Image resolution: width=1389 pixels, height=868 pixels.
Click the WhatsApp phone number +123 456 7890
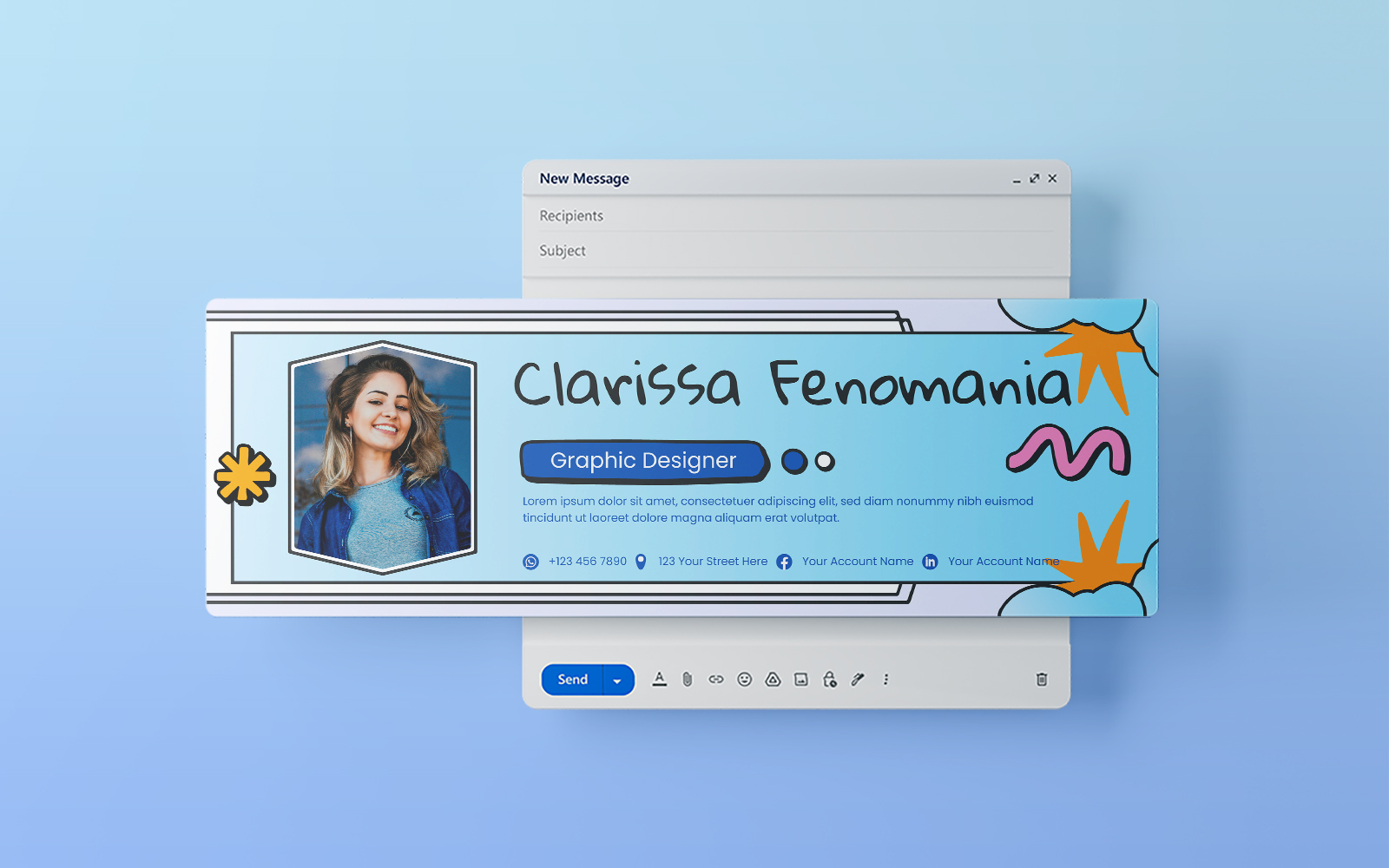click(x=587, y=562)
